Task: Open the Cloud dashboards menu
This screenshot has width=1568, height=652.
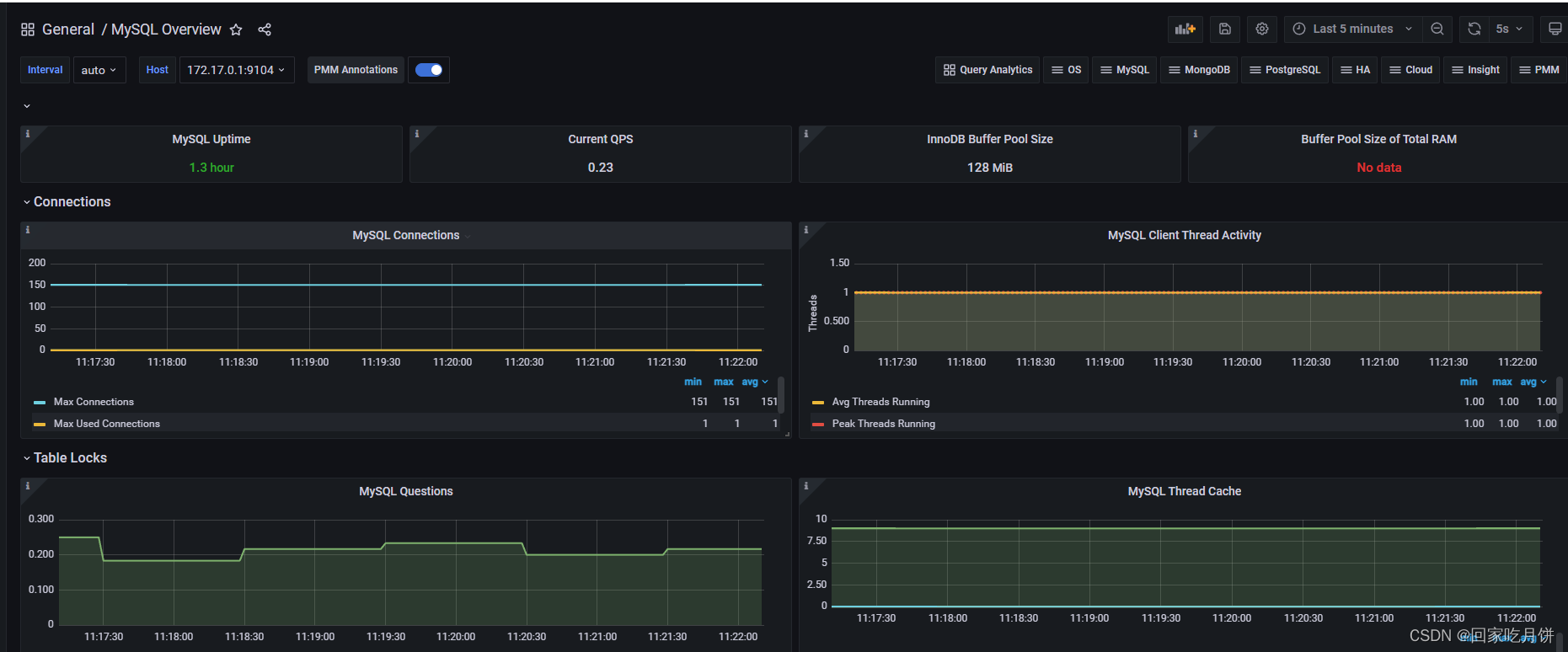Action: point(1410,70)
